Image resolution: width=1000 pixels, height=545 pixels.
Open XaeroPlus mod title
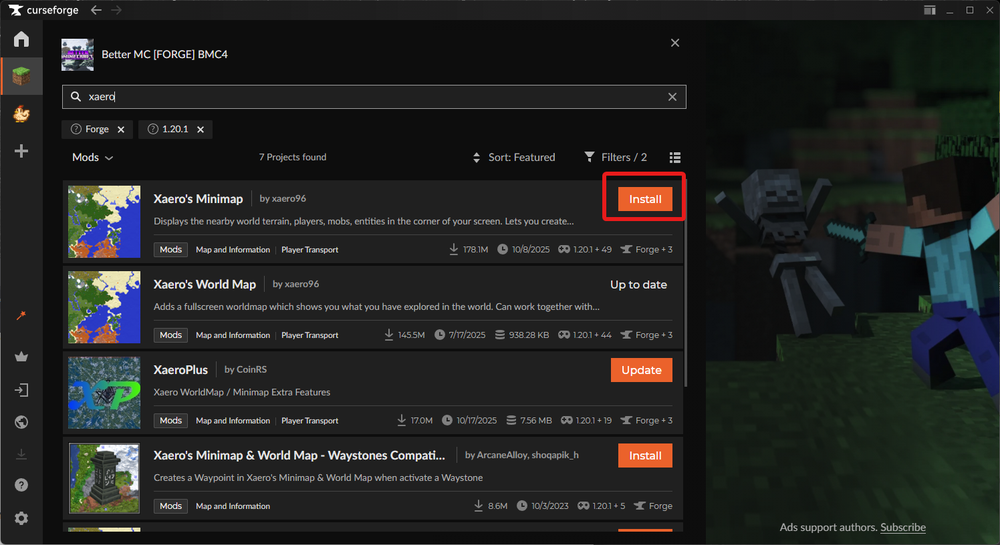pyautogui.click(x=180, y=370)
